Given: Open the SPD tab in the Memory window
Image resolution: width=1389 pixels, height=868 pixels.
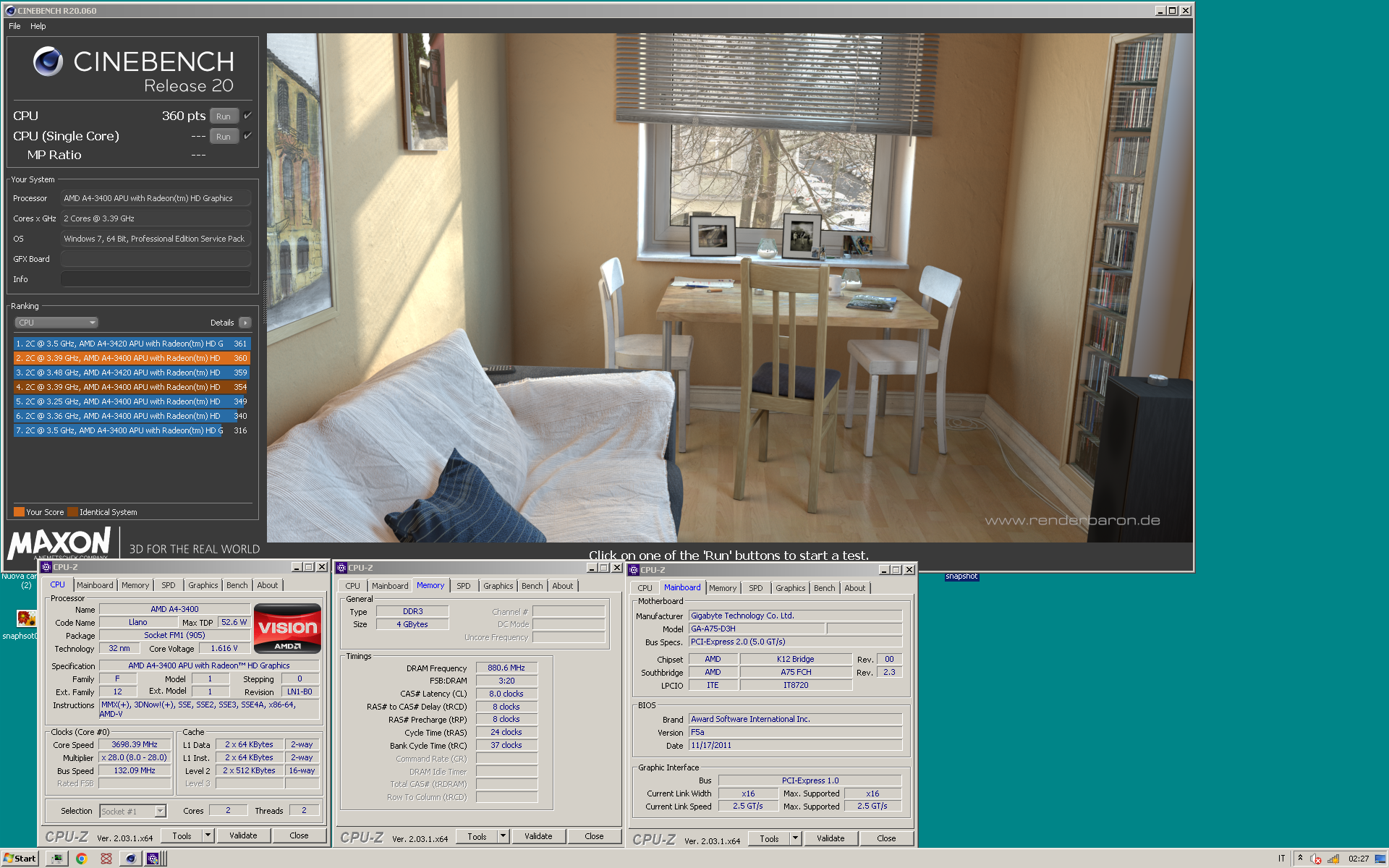Looking at the screenshot, I should pos(464,586).
